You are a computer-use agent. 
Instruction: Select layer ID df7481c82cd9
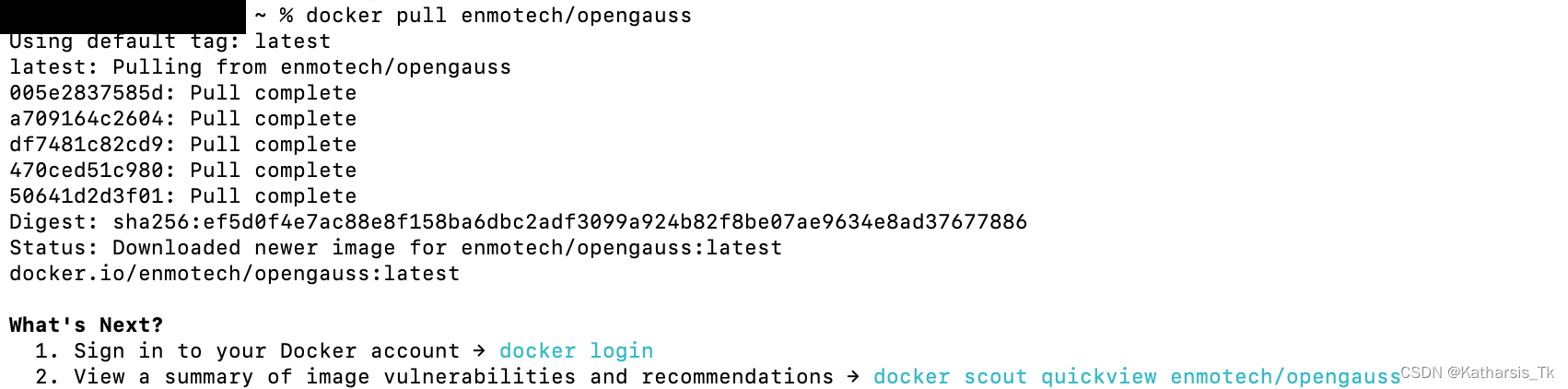[x=88, y=145]
